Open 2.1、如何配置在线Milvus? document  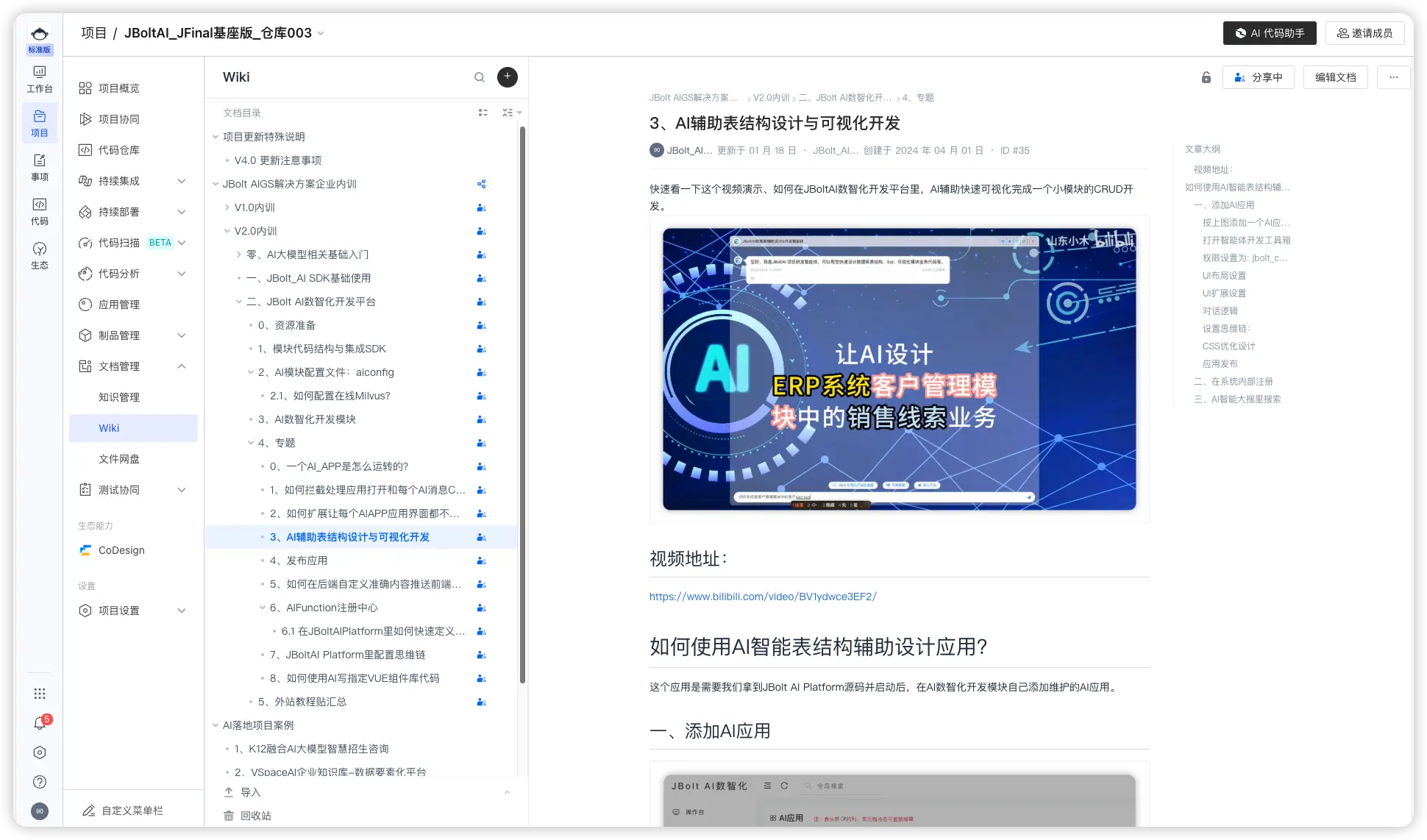(330, 396)
